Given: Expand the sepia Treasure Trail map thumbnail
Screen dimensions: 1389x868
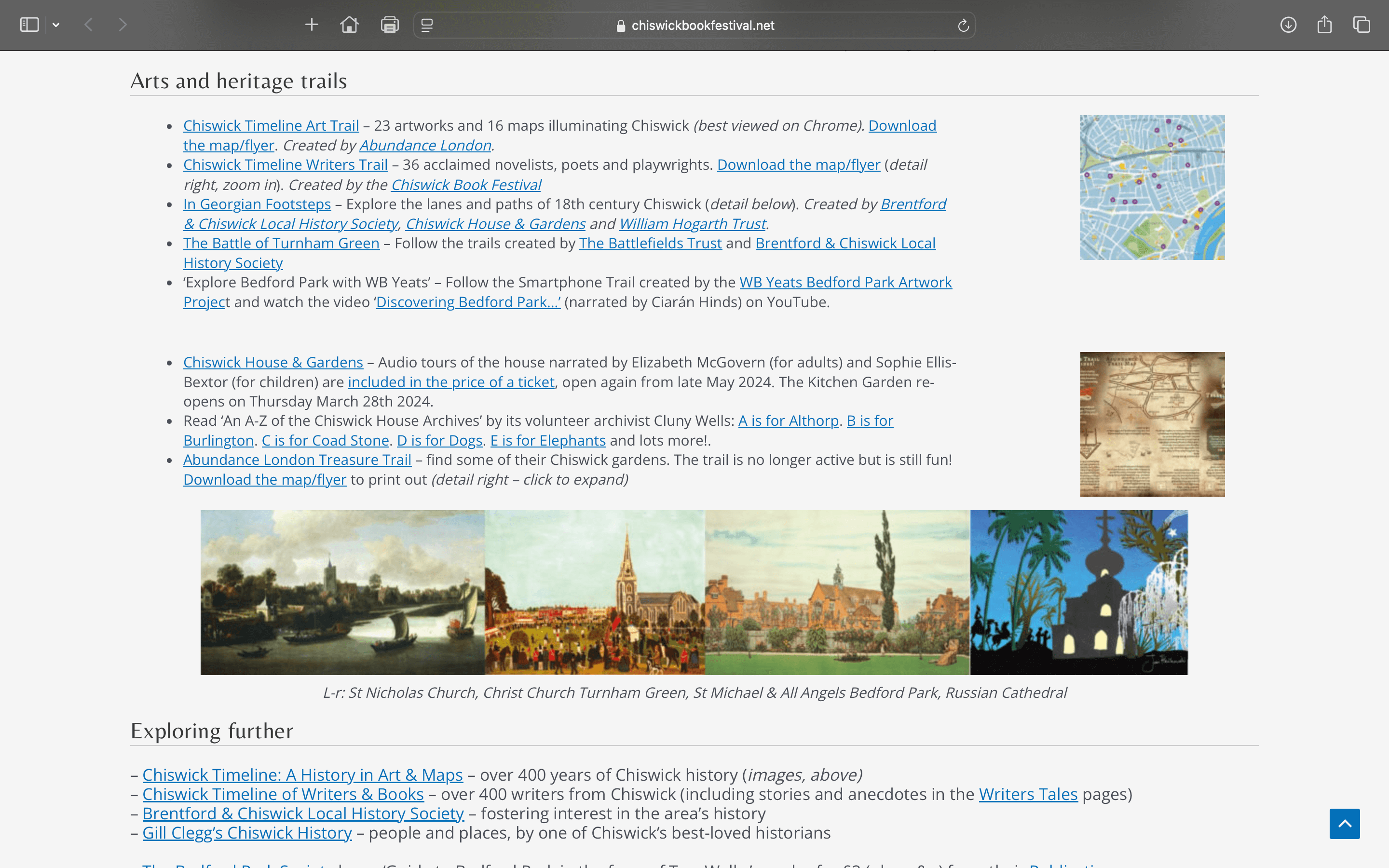Looking at the screenshot, I should point(1152,424).
